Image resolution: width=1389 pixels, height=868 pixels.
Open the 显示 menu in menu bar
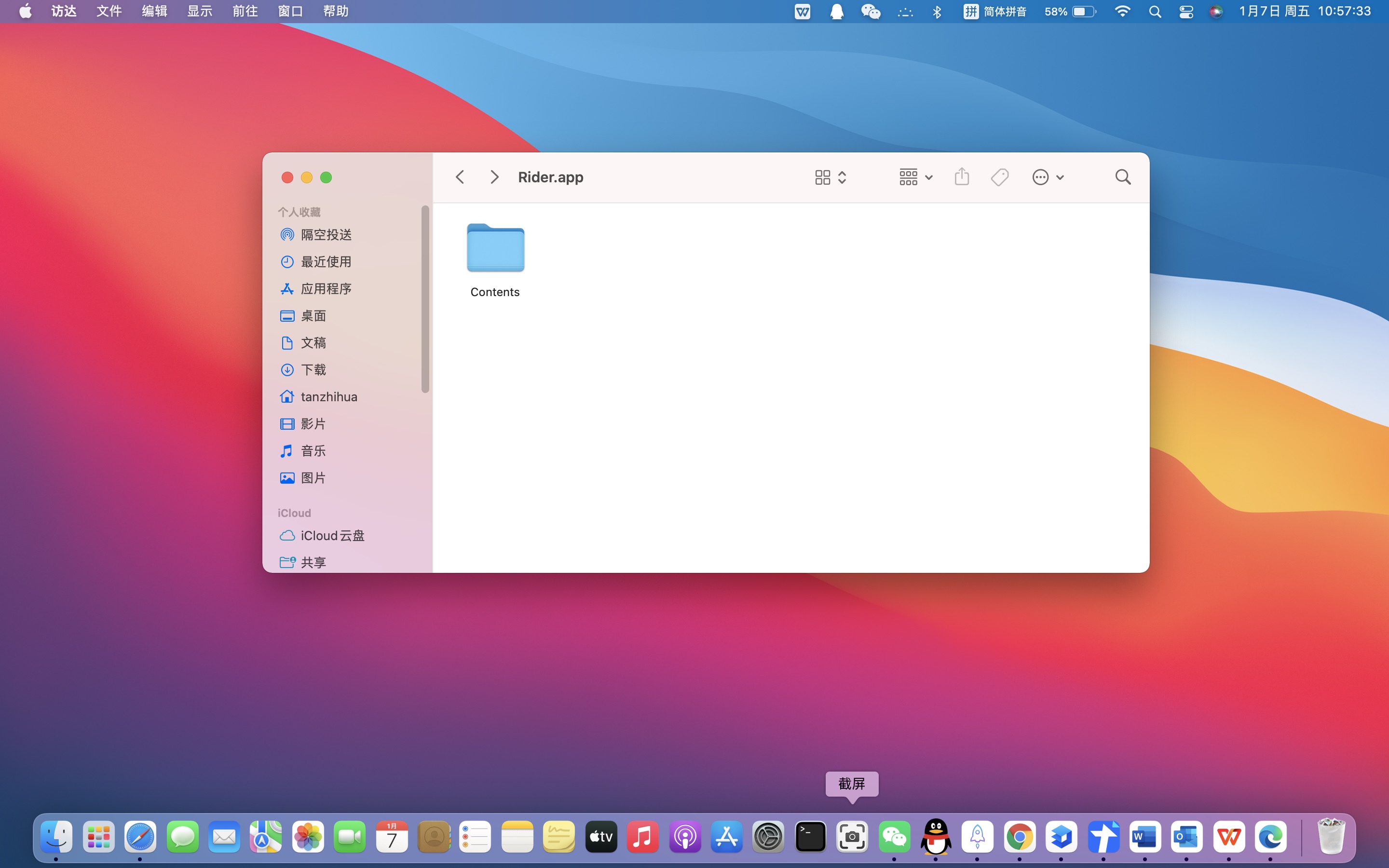point(199,12)
